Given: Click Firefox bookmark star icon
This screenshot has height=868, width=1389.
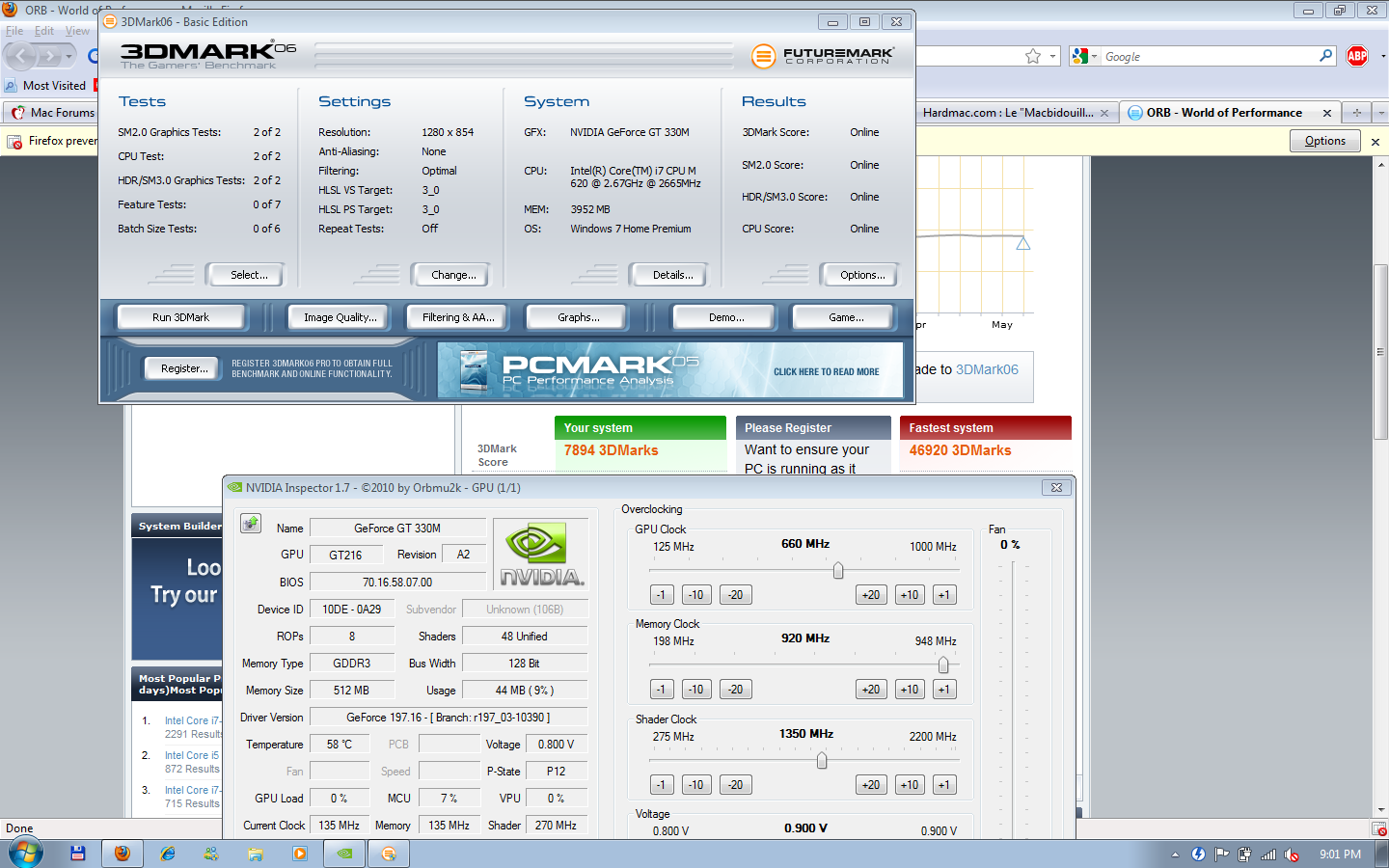Looking at the screenshot, I should [x=1033, y=57].
